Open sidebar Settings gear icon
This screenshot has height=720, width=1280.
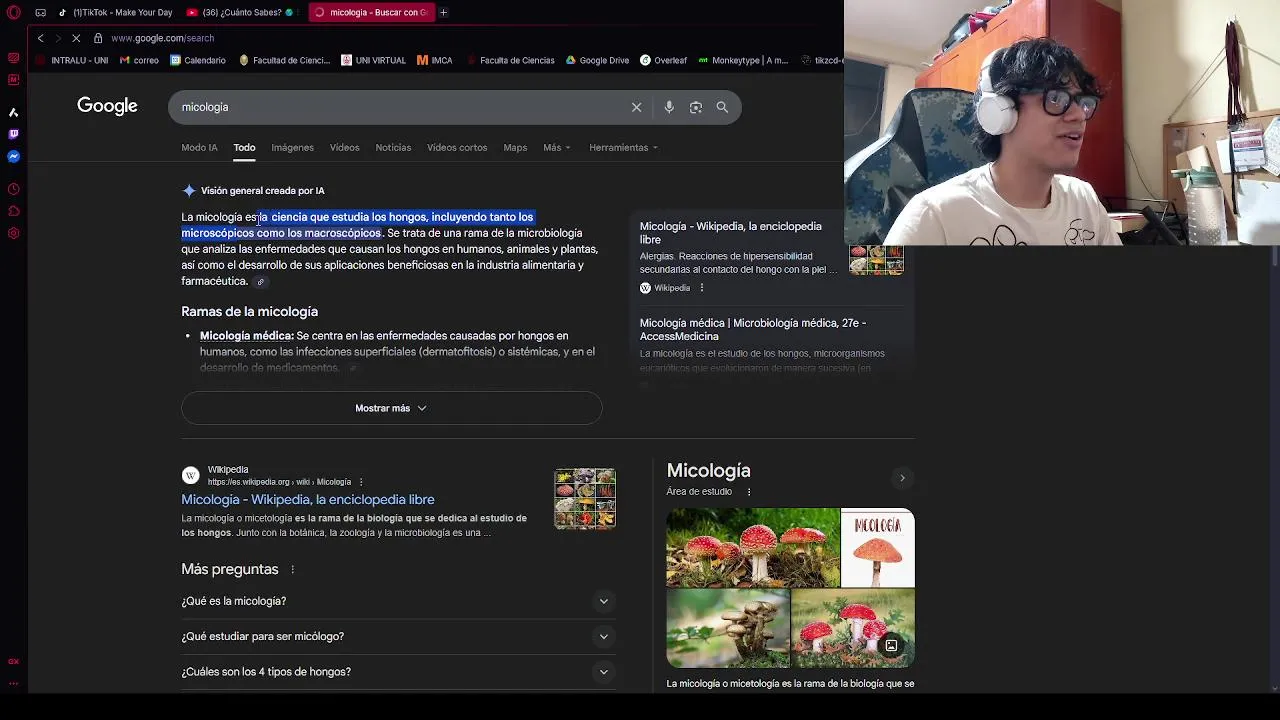tap(13, 233)
